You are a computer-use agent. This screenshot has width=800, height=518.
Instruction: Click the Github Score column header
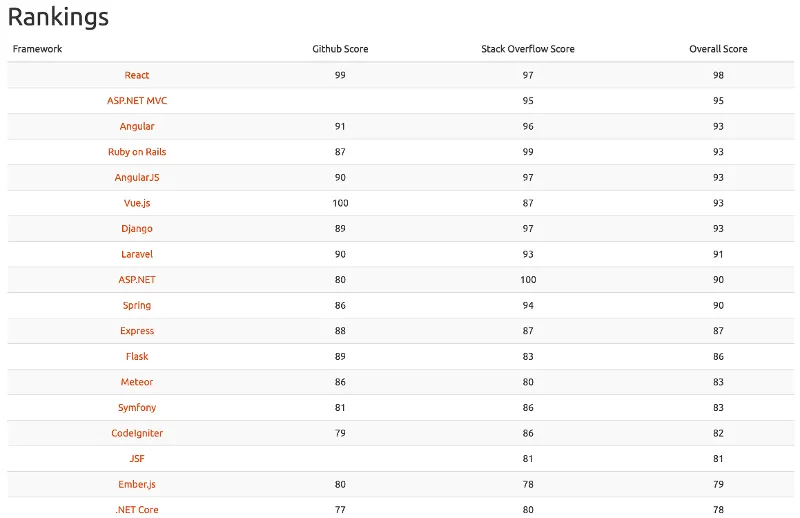tap(340, 49)
